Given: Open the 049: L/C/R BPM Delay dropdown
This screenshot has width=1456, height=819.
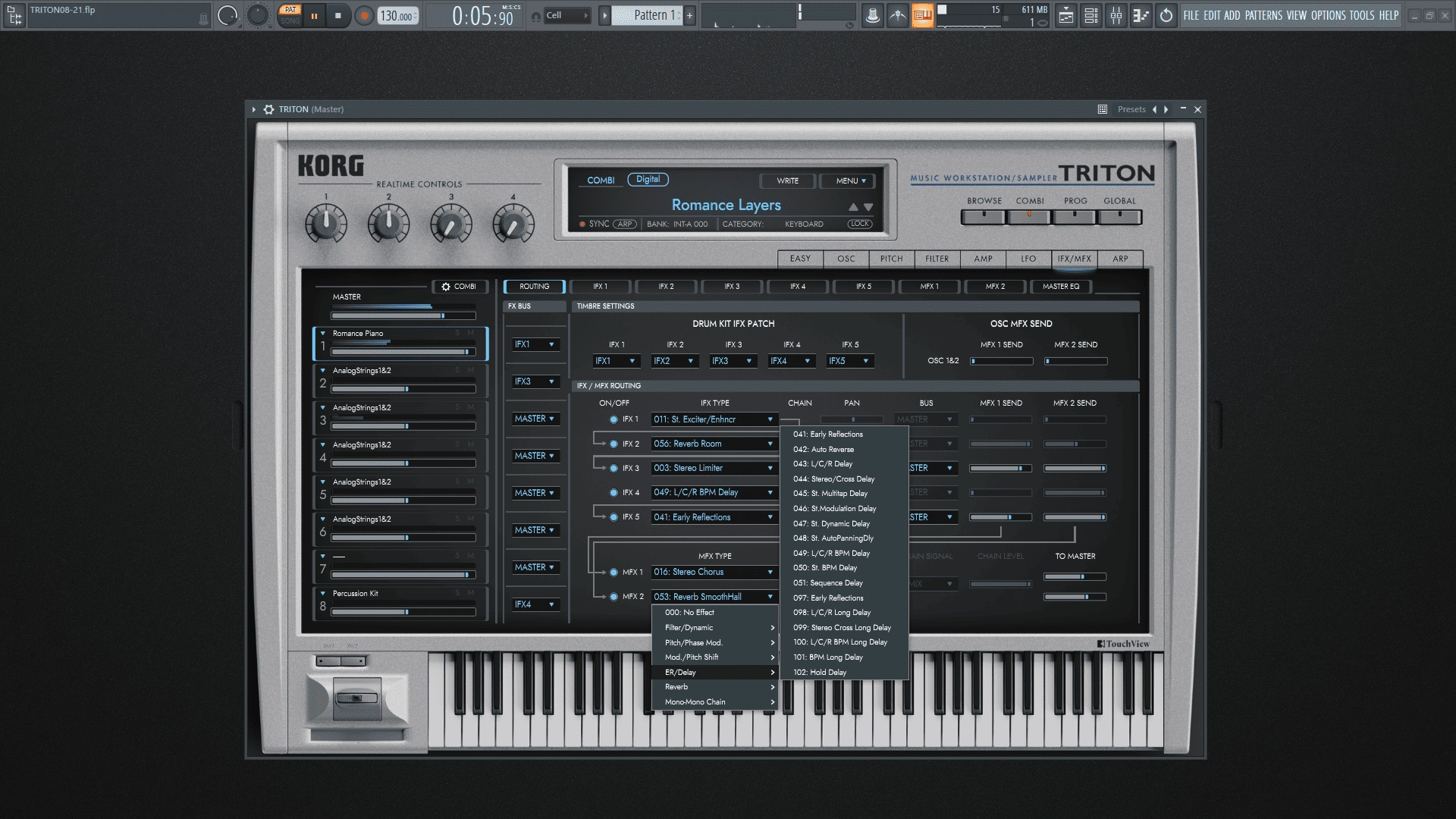Looking at the screenshot, I should tap(714, 493).
